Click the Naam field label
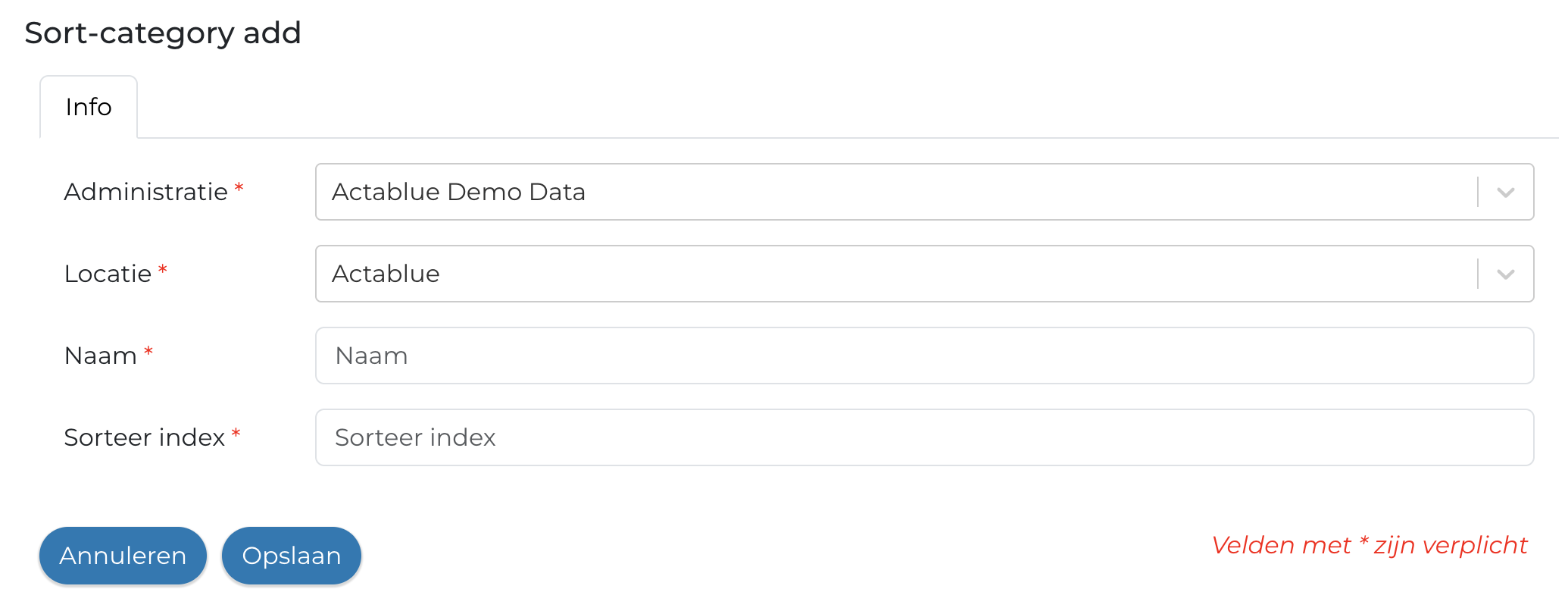Screen dimensions: 1568x611 100,356
